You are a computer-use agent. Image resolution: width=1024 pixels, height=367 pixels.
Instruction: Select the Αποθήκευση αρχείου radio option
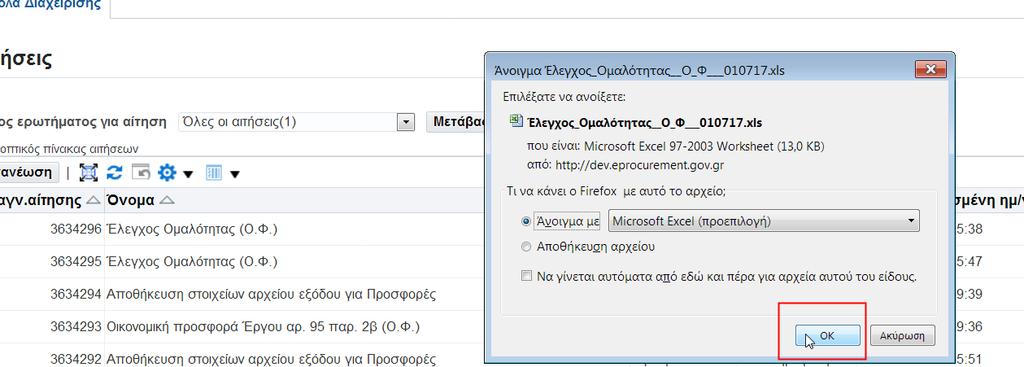pyautogui.click(x=526, y=247)
